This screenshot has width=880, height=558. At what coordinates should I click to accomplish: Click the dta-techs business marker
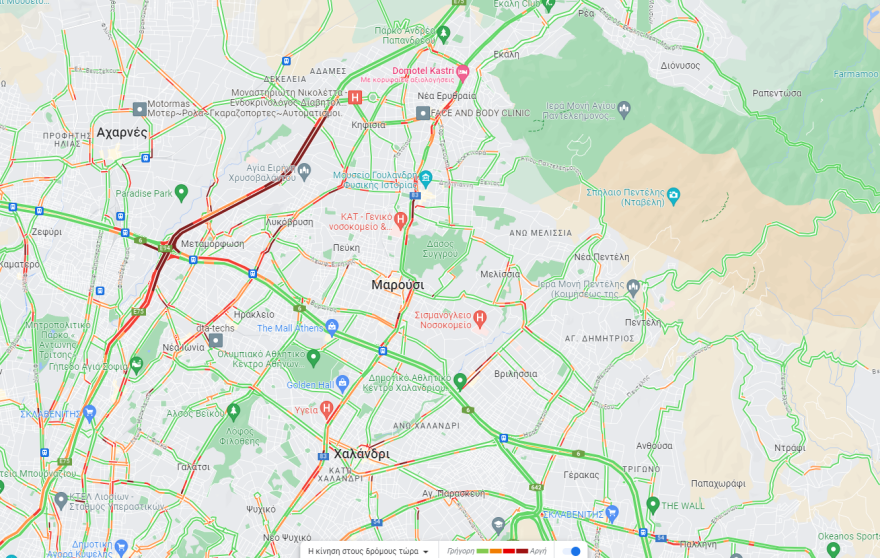coord(216,340)
